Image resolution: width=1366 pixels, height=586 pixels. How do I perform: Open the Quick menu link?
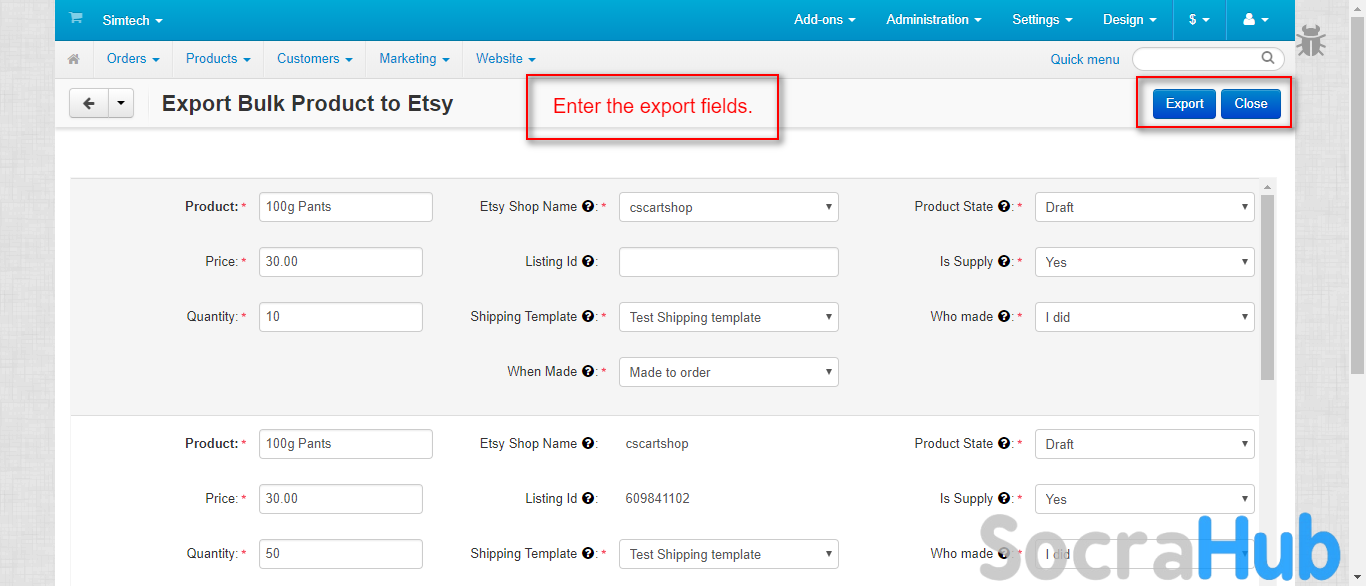(1085, 59)
